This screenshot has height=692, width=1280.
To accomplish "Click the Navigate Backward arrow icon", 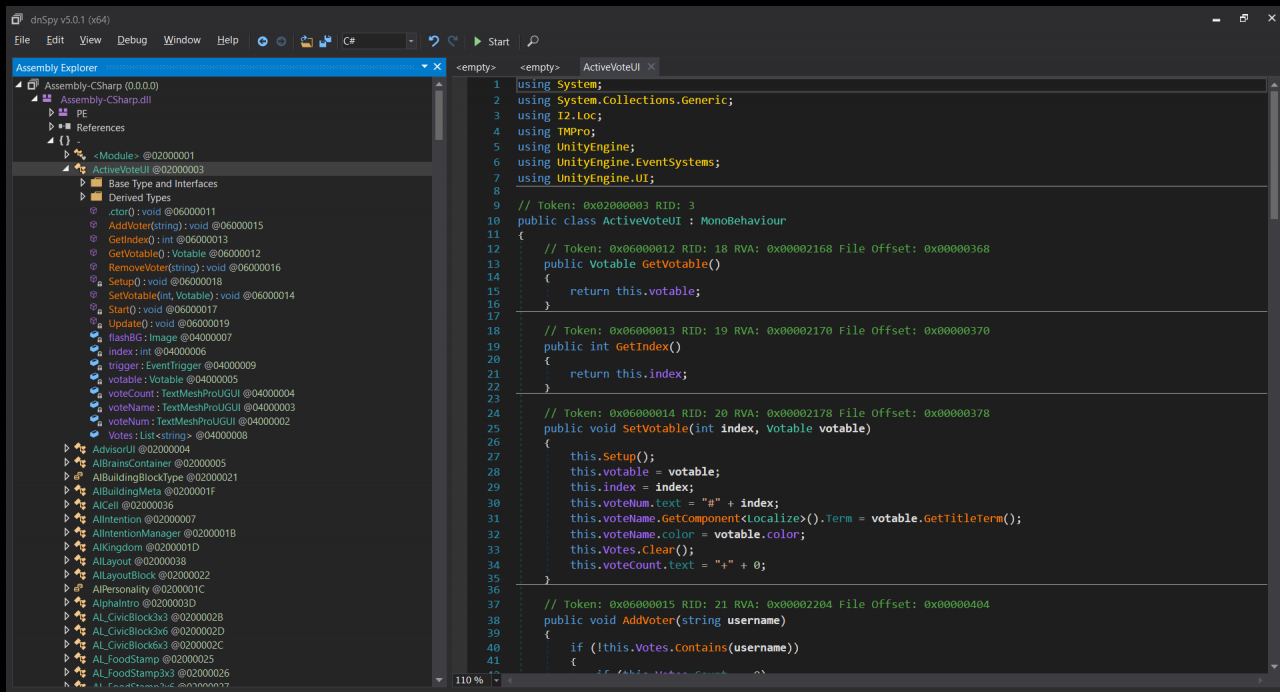I will [x=263, y=41].
